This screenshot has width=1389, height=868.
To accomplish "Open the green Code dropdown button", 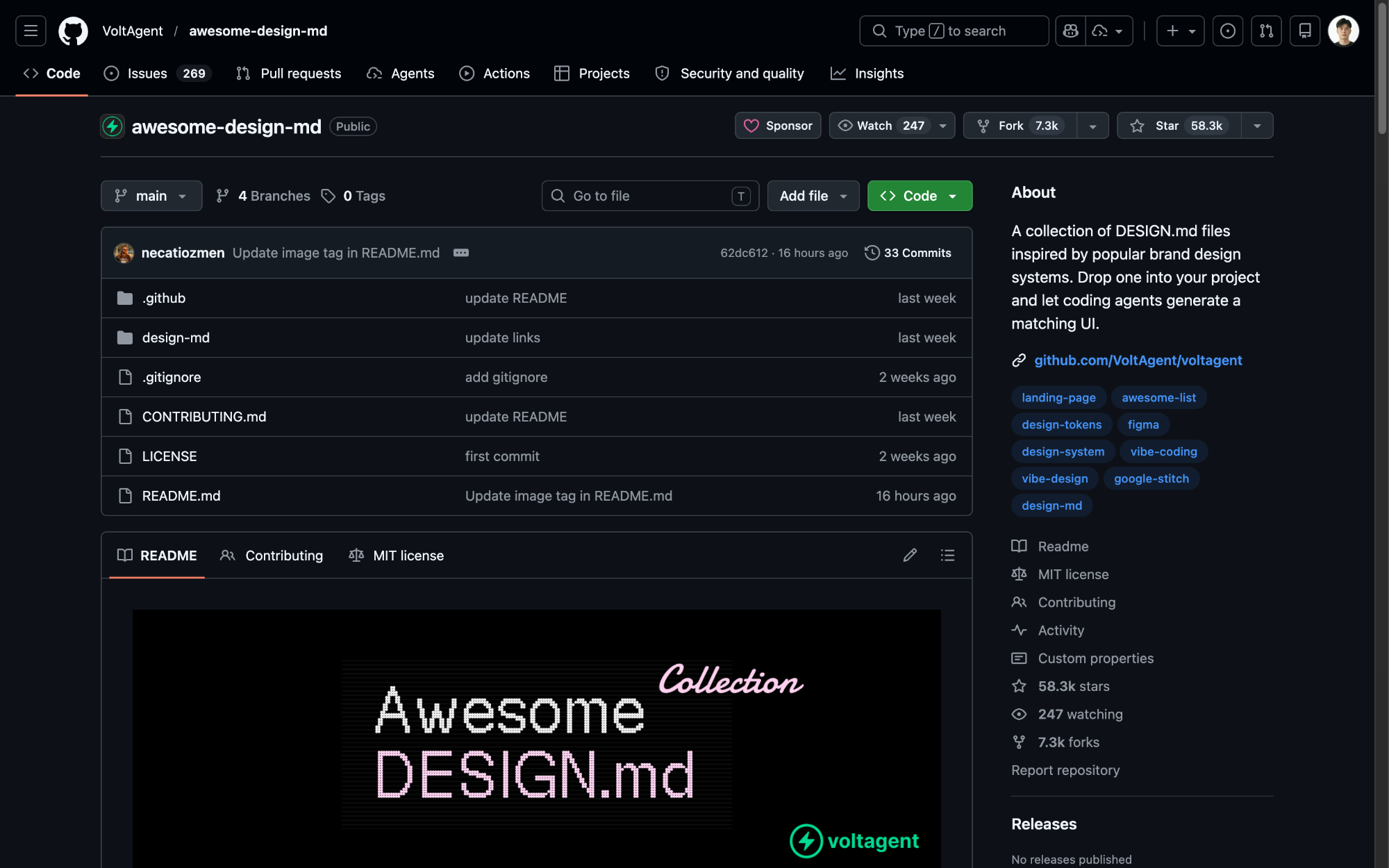I will (920, 196).
